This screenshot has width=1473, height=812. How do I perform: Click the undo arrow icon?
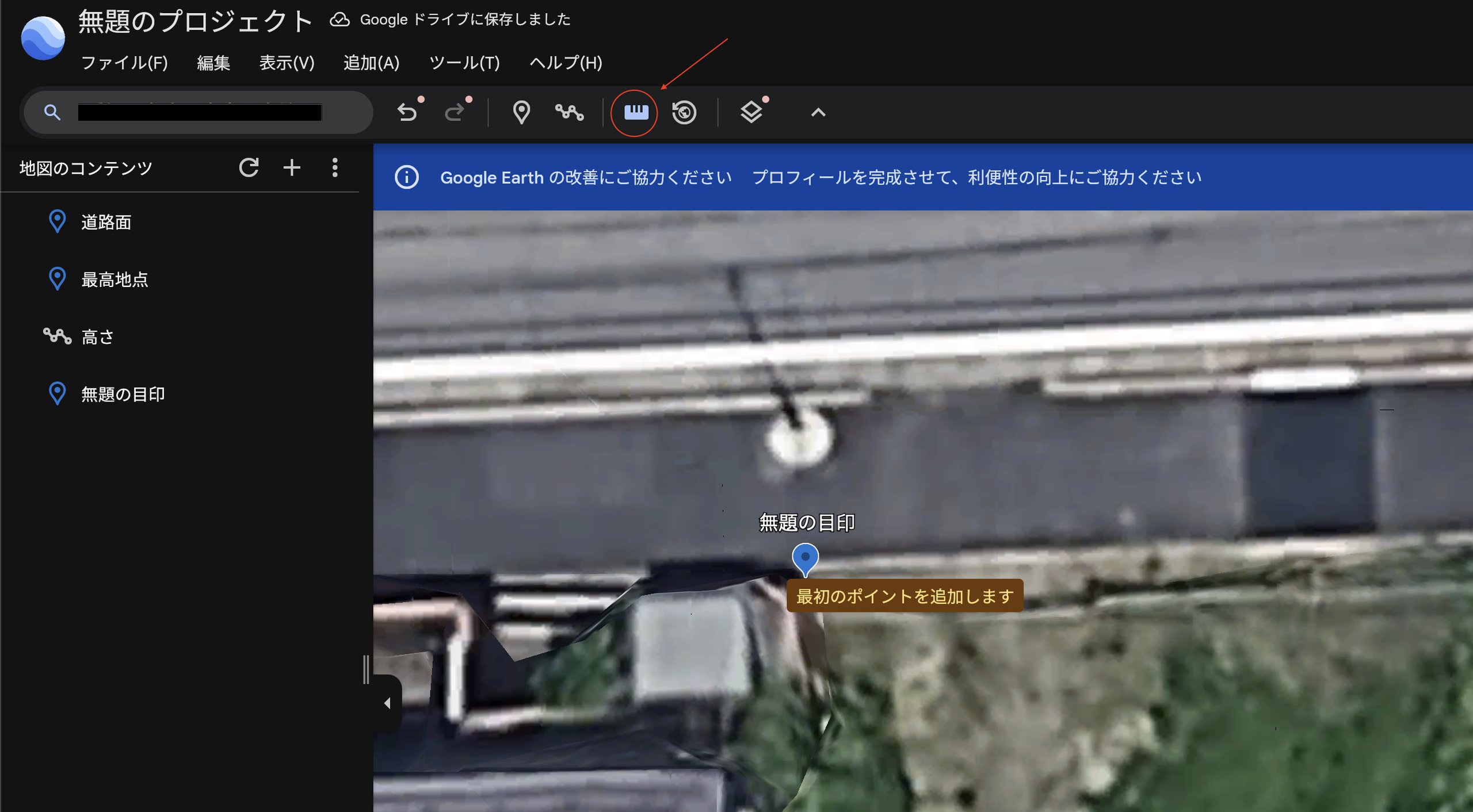[x=407, y=112]
